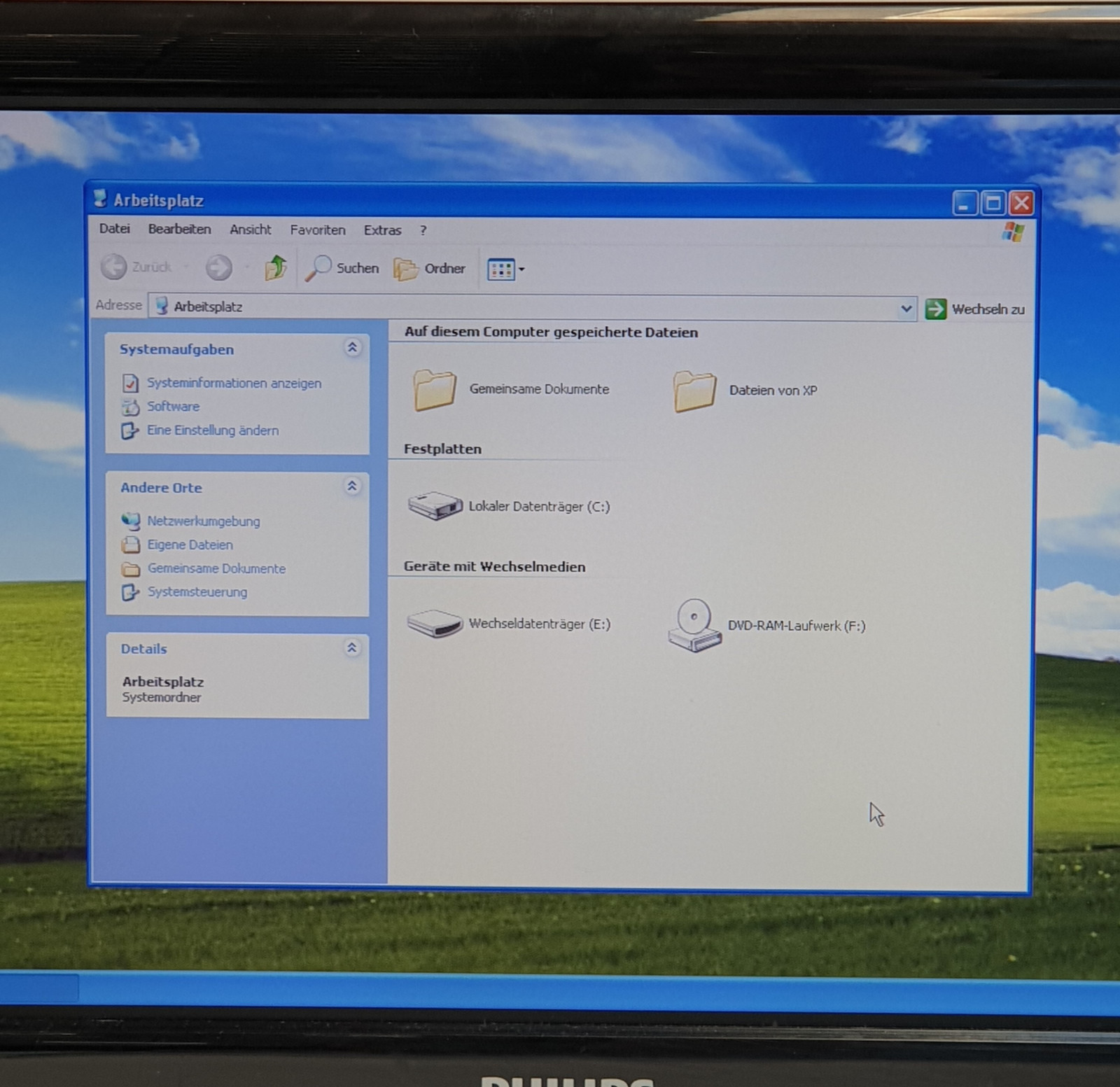
Task: Click the Up folder toolbar icon
Action: [276, 267]
